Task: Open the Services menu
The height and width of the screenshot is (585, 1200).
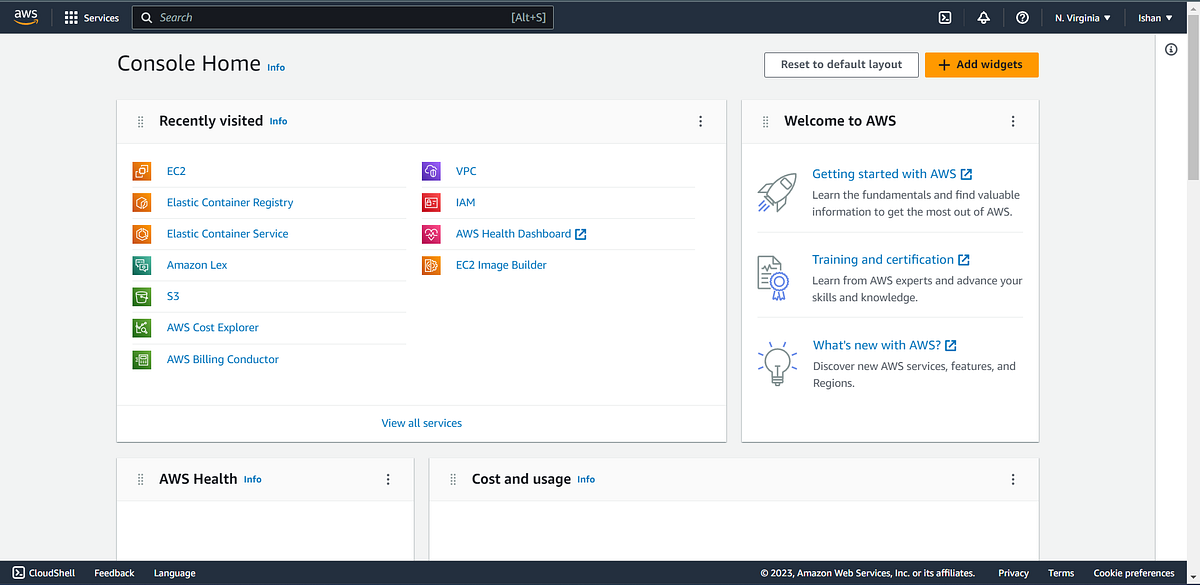Action: click(92, 17)
